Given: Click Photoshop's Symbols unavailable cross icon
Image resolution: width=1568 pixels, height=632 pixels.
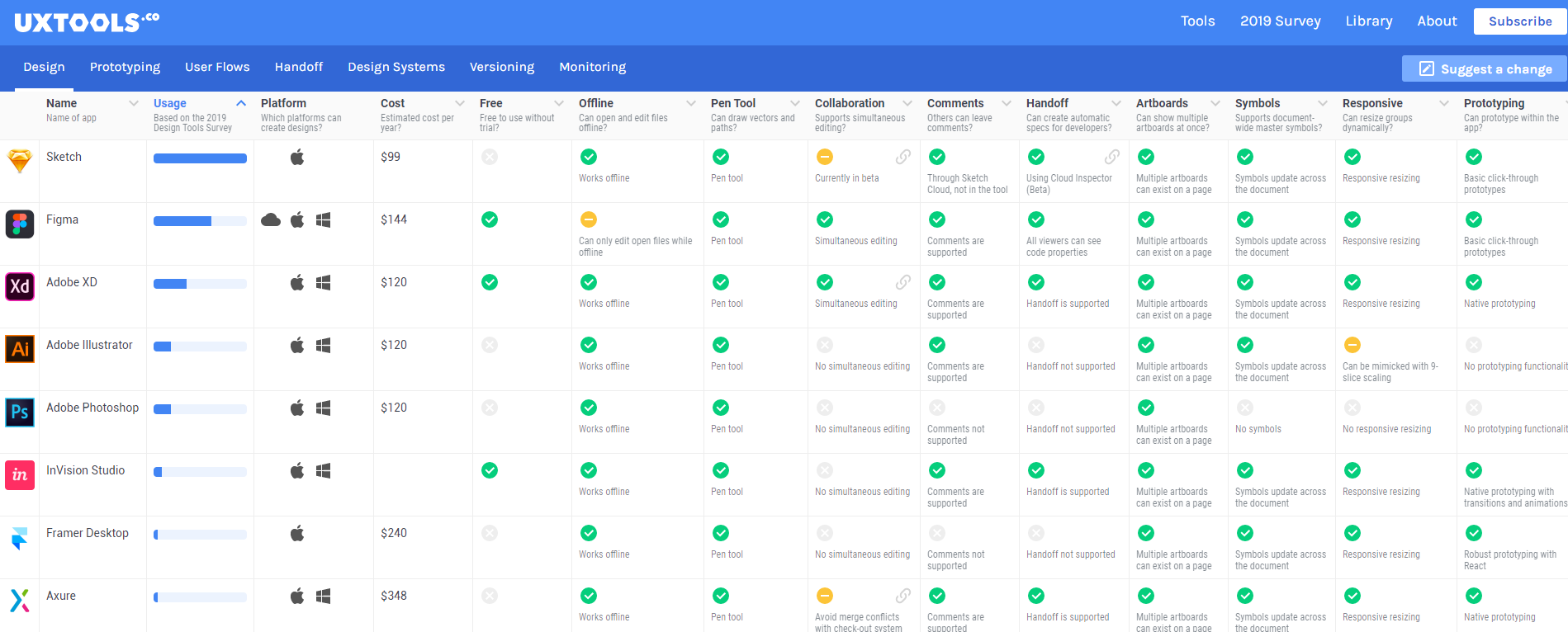Looking at the screenshot, I should tap(1245, 408).
